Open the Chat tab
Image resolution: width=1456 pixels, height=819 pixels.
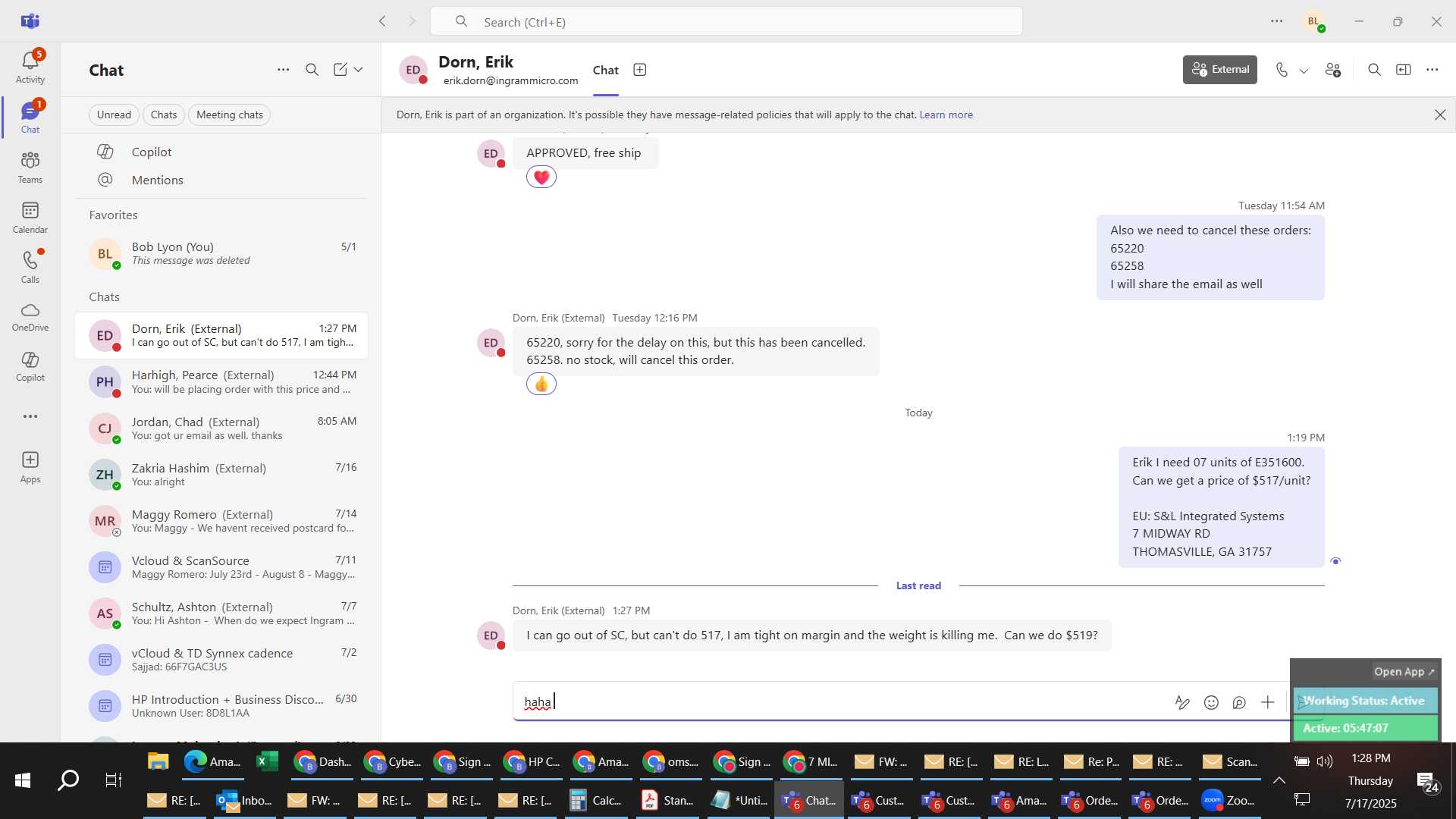[x=606, y=70]
